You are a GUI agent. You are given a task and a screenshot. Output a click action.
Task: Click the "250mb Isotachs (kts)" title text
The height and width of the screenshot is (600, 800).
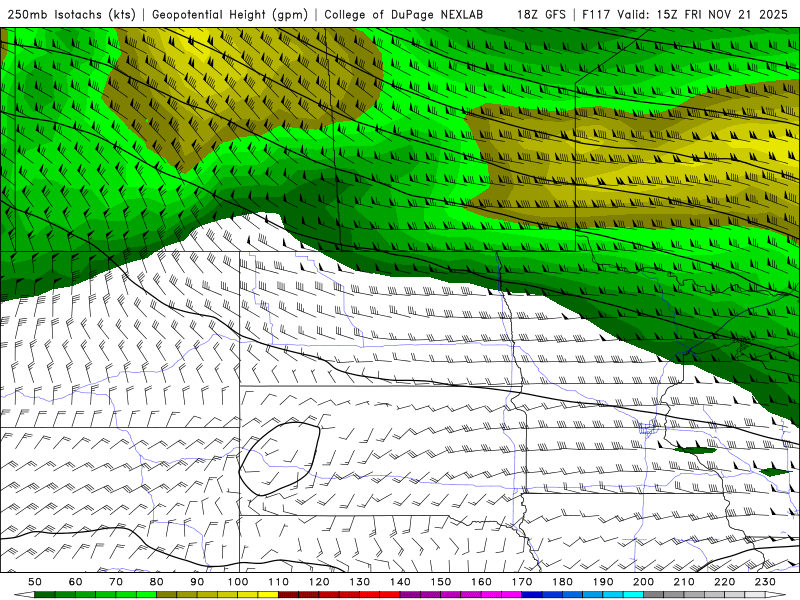(71, 15)
